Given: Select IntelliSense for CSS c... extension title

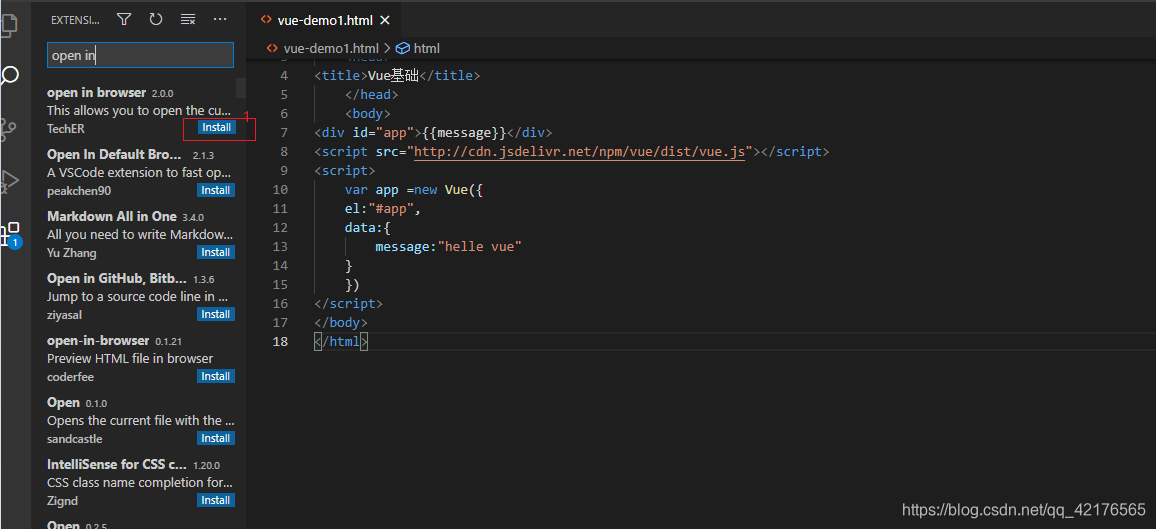Looking at the screenshot, I should [x=117, y=465].
